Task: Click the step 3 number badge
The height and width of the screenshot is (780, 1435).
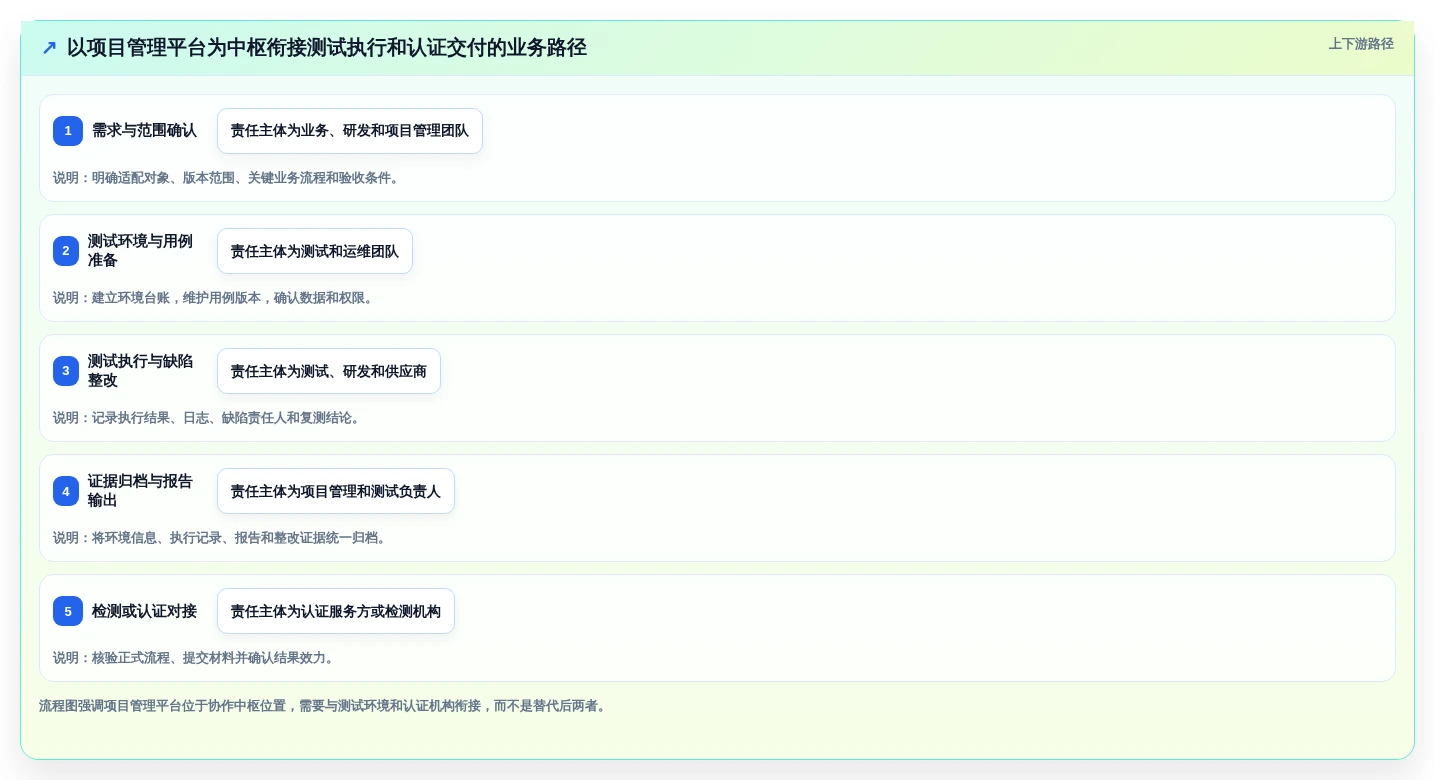Action: point(66,371)
